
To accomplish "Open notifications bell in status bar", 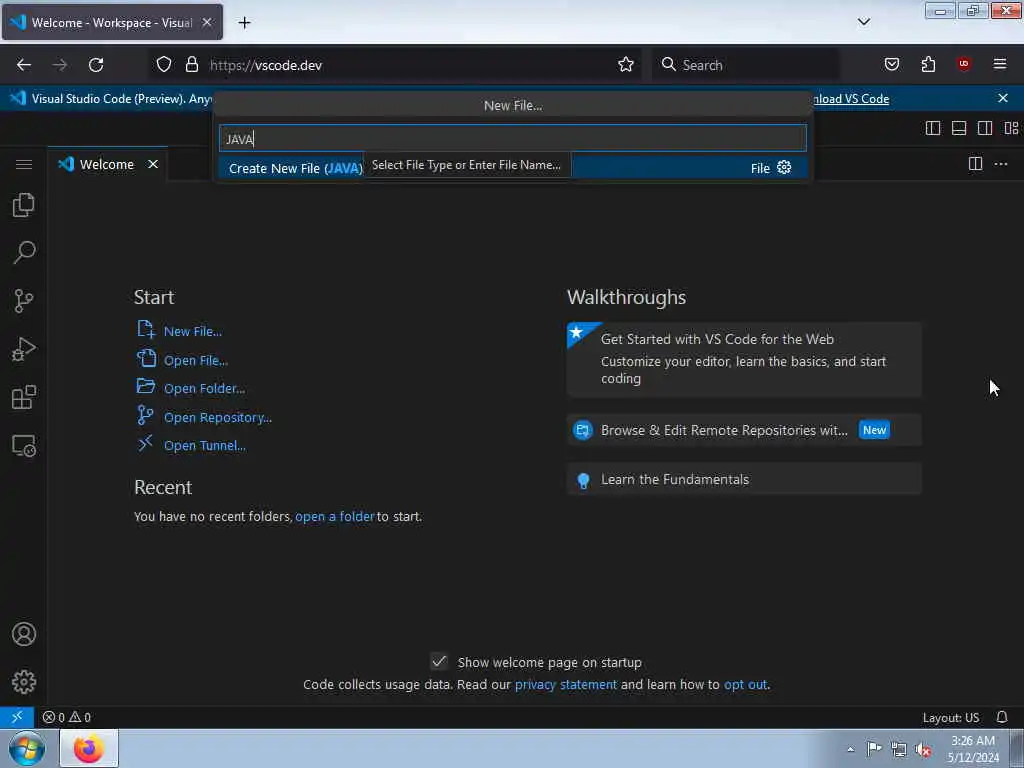I will point(1002,717).
